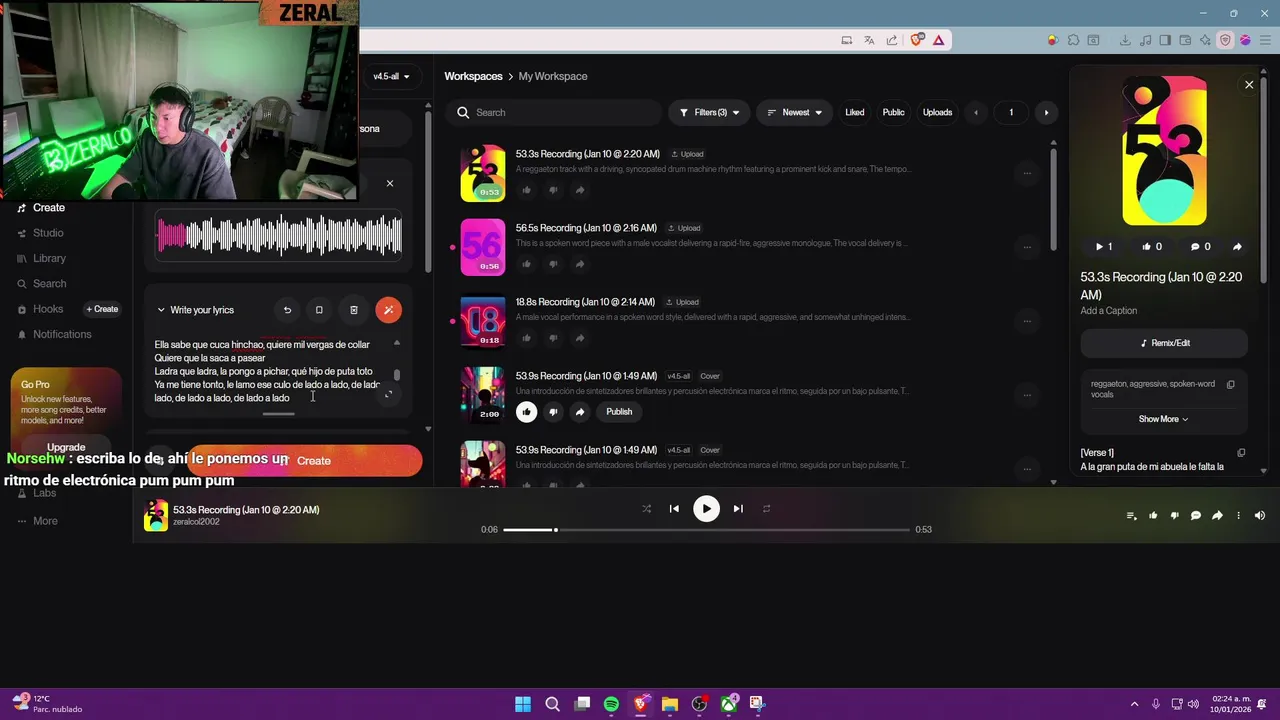
Task: Like the 53.3s Recording in list
Action: click(x=527, y=190)
